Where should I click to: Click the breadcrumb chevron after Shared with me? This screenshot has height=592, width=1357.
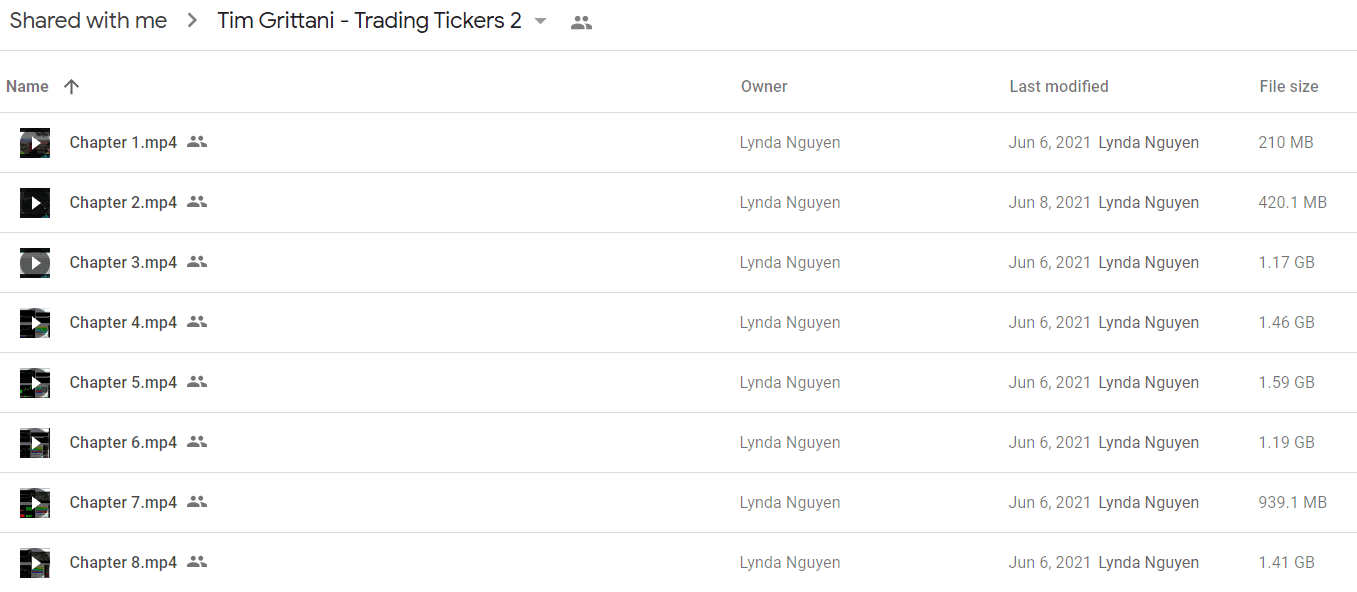(193, 22)
